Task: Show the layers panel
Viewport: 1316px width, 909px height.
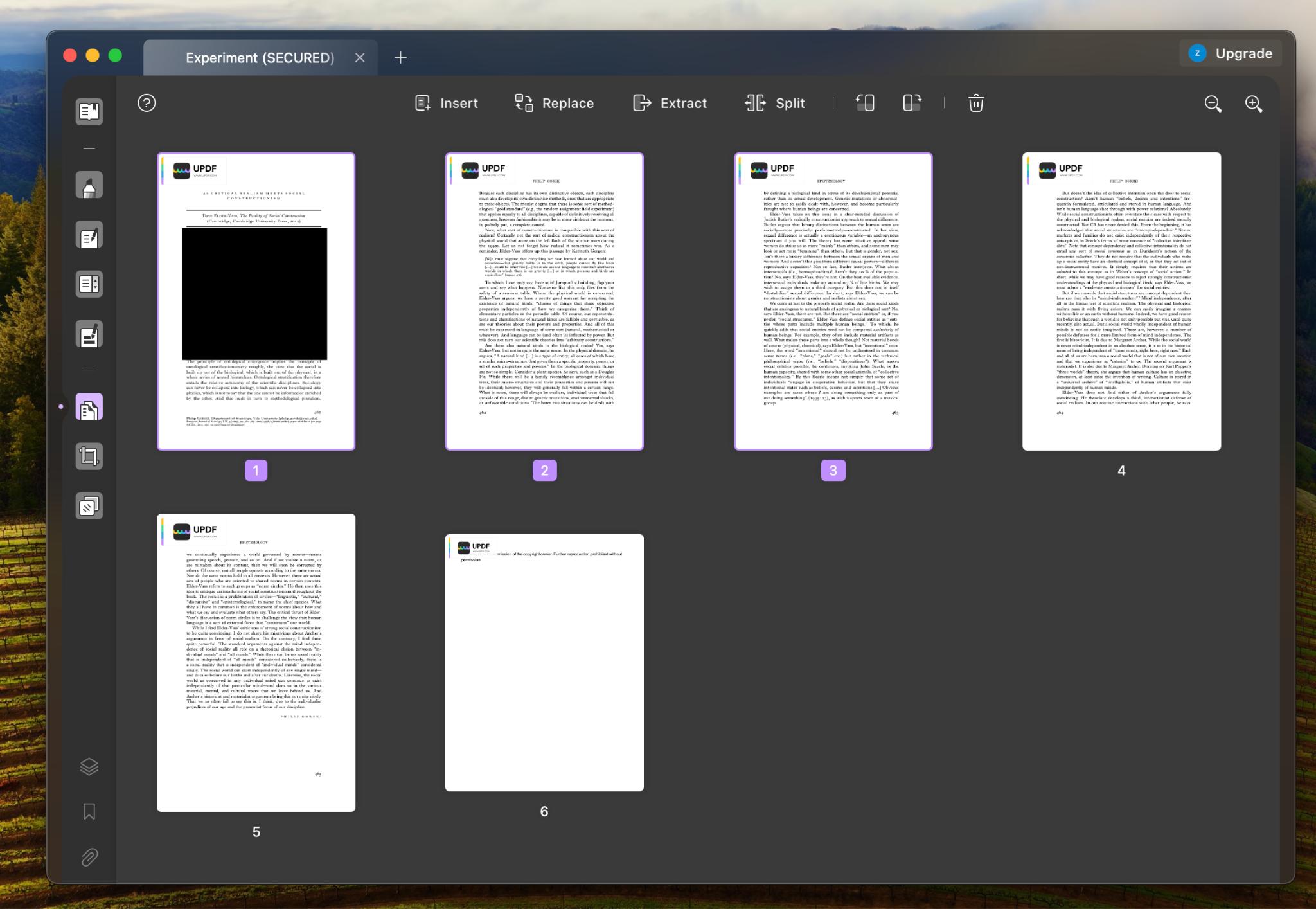Action: pyautogui.click(x=89, y=766)
